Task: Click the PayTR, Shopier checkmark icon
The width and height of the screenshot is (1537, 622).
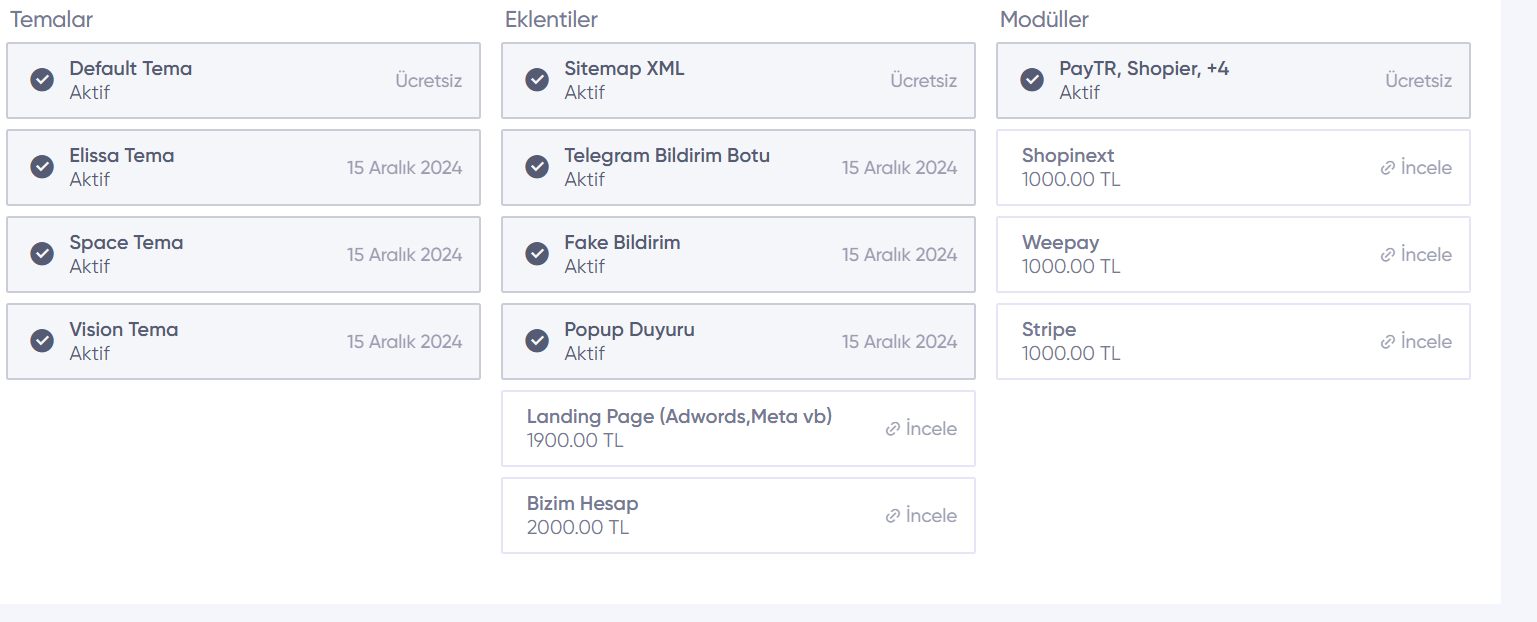Action: click(1032, 80)
